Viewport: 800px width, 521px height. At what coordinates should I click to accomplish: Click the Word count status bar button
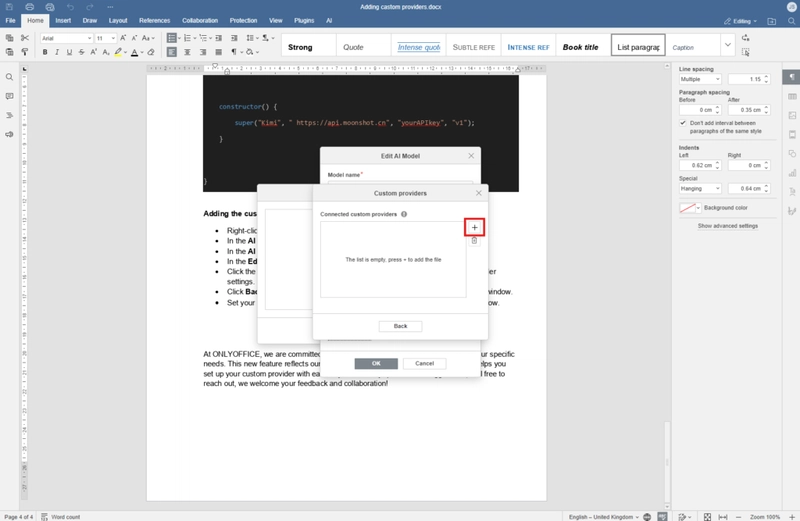pos(61,516)
